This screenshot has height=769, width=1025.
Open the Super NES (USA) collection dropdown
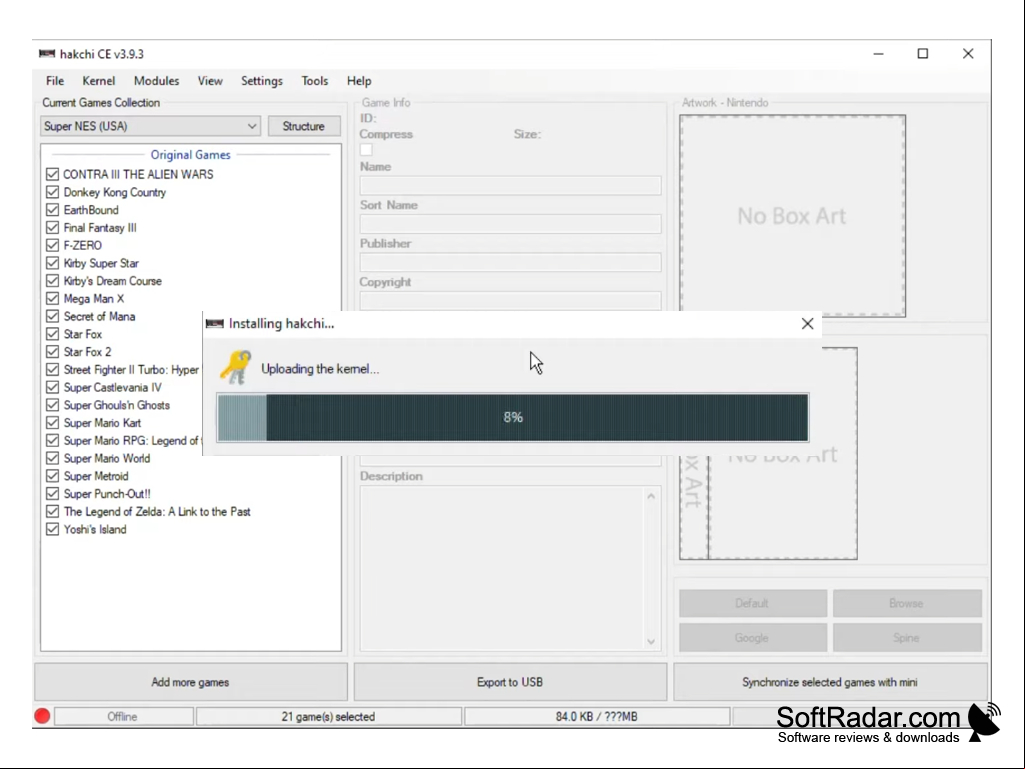(x=150, y=126)
